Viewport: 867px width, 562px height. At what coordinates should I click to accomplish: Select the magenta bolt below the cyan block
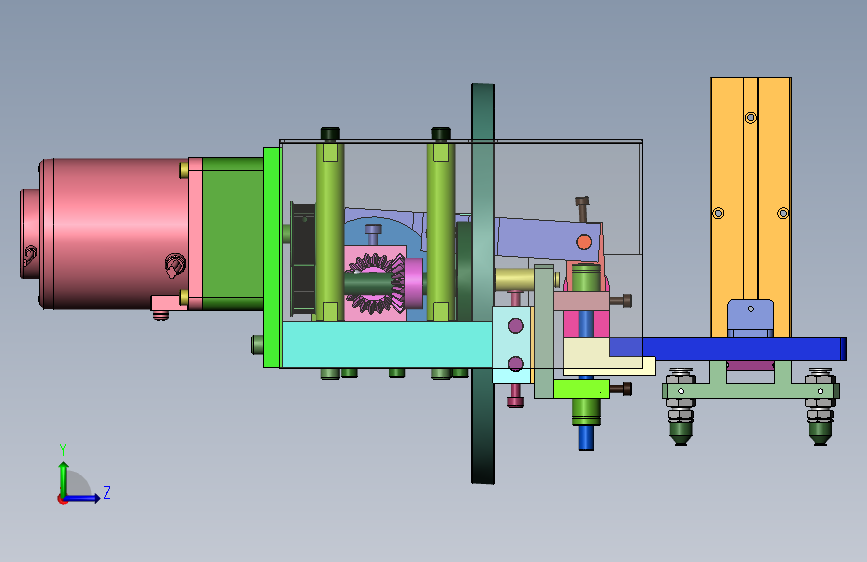tap(515, 396)
